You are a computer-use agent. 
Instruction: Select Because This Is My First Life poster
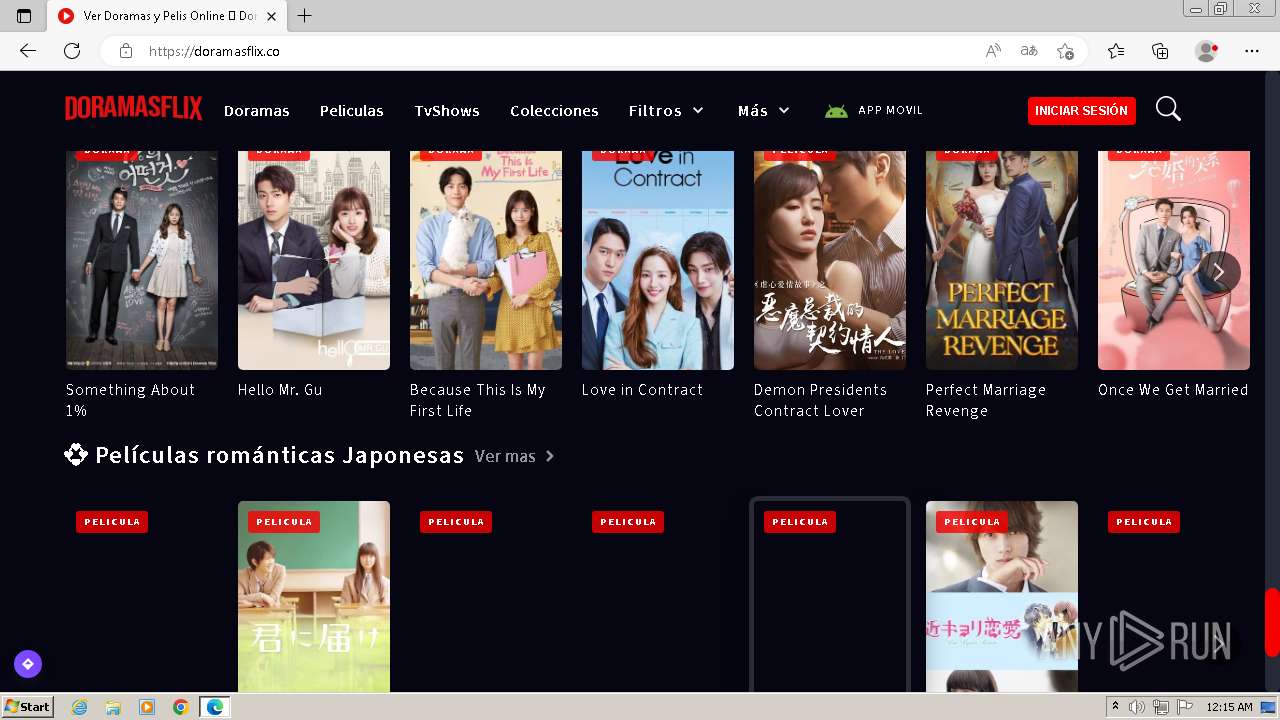(x=486, y=260)
